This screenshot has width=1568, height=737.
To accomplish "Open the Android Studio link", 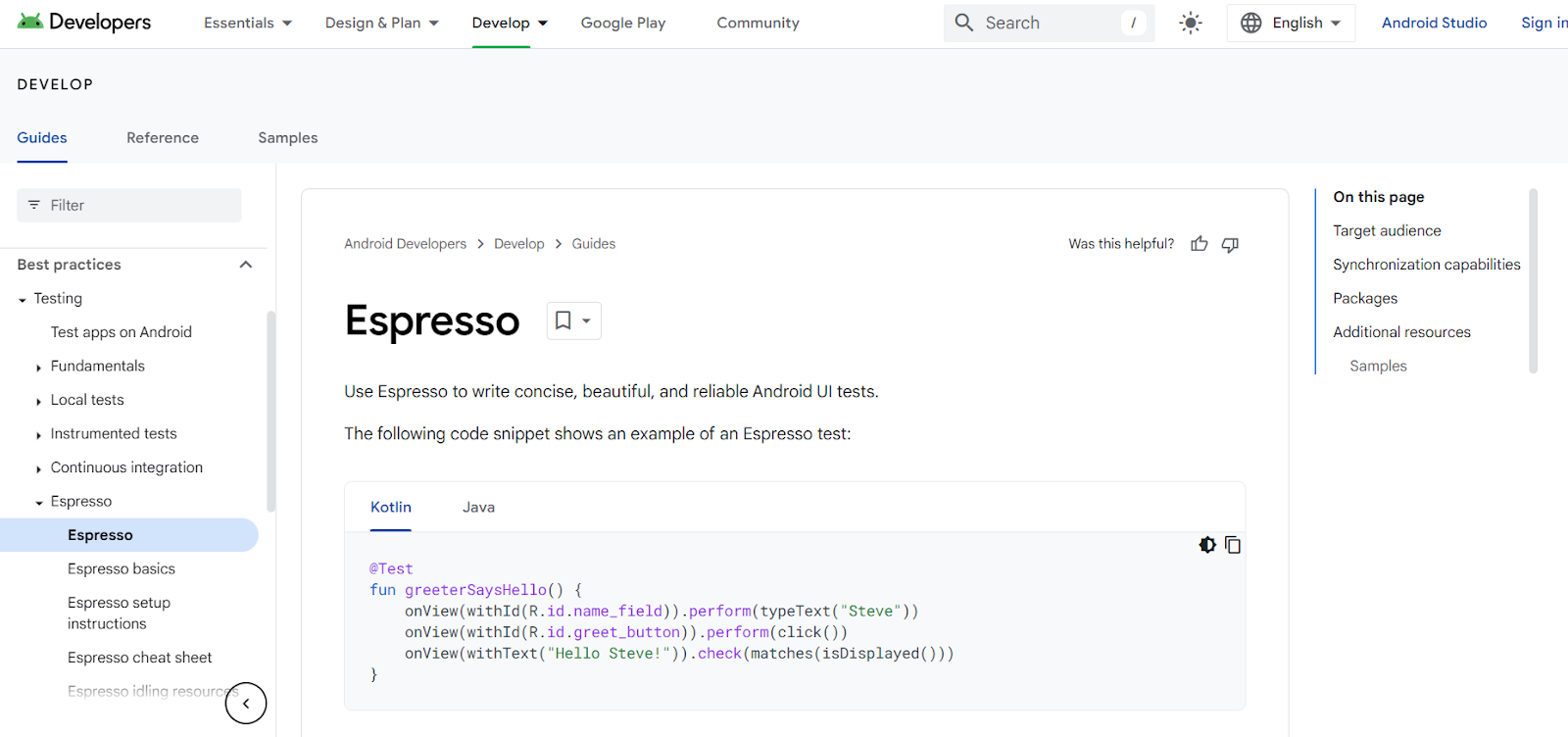I will 1435,23.
